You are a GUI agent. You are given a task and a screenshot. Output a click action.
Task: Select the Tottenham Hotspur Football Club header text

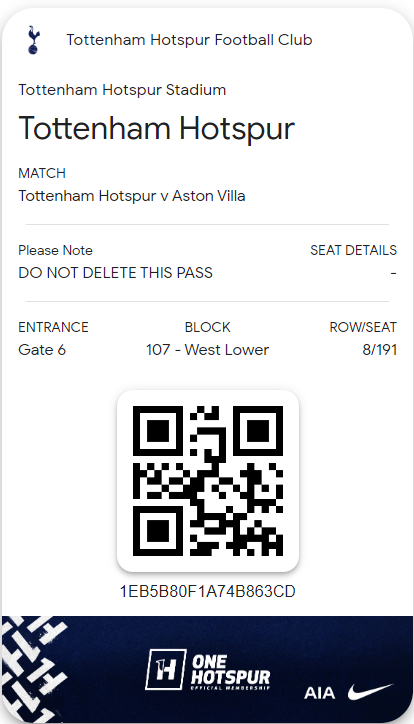[189, 40]
